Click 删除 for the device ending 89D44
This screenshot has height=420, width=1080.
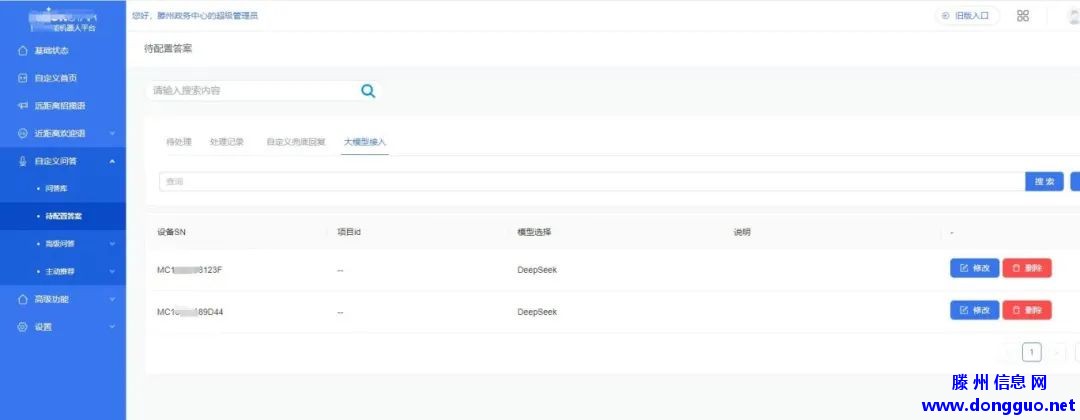1027,311
